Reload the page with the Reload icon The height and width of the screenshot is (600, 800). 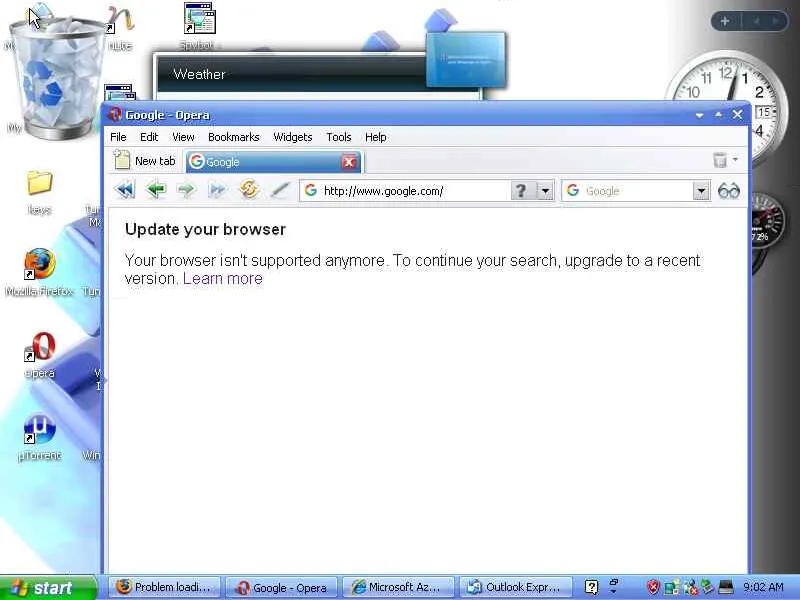click(249, 189)
